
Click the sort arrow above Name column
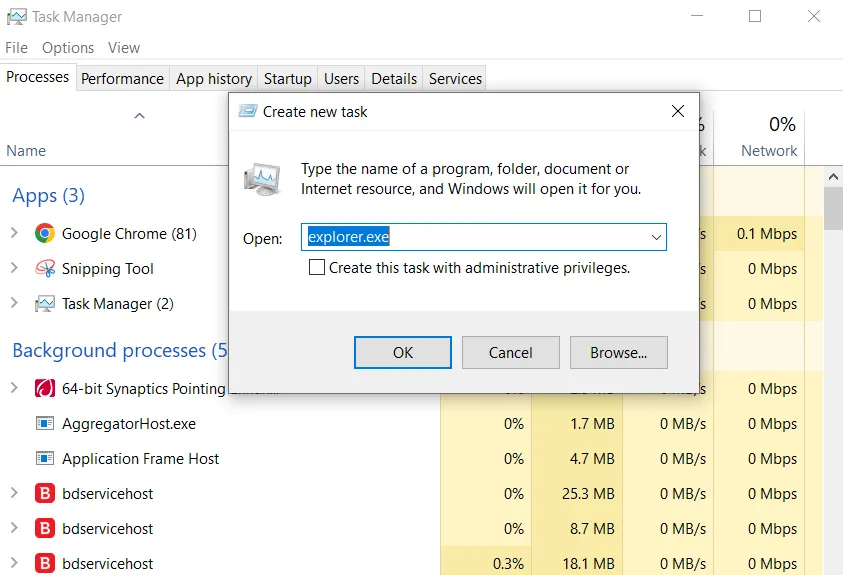139,116
